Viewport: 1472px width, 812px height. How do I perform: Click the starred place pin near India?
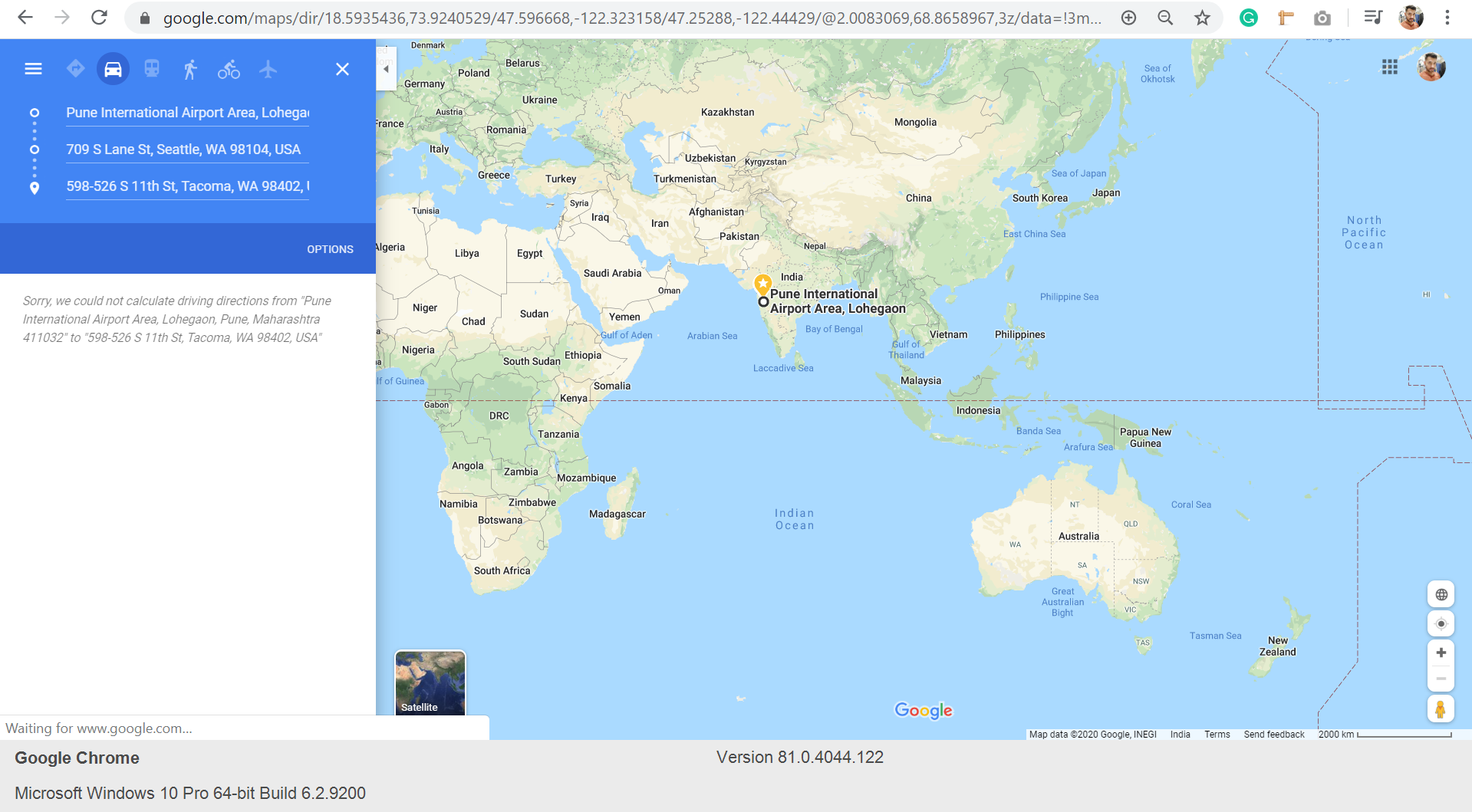pos(762,284)
